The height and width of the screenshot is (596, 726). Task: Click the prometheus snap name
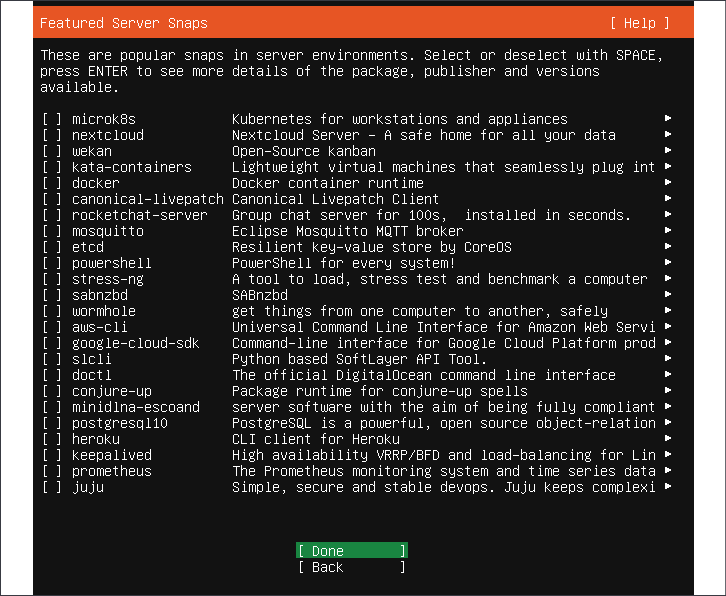pos(112,471)
